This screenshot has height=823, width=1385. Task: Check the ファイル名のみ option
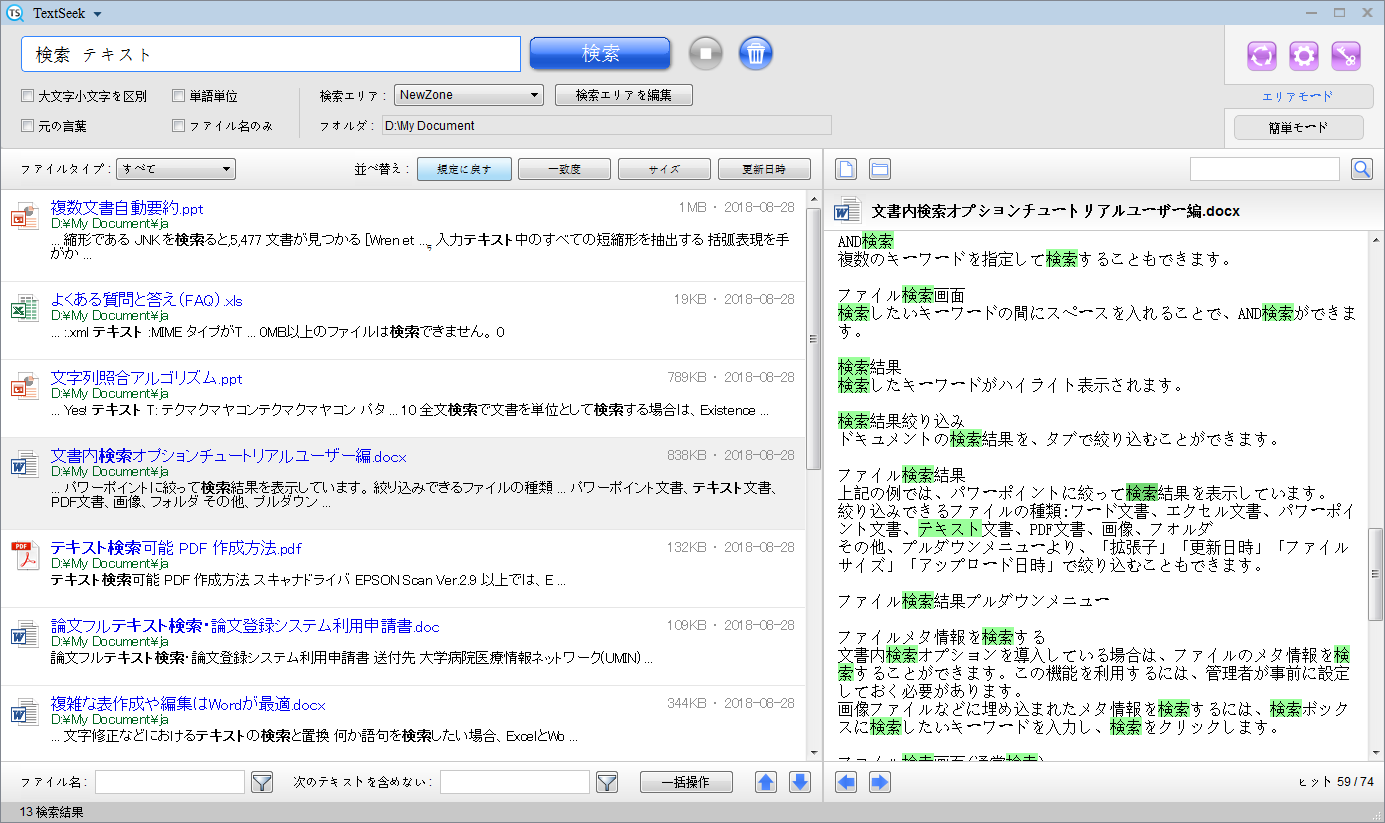coord(178,126)
